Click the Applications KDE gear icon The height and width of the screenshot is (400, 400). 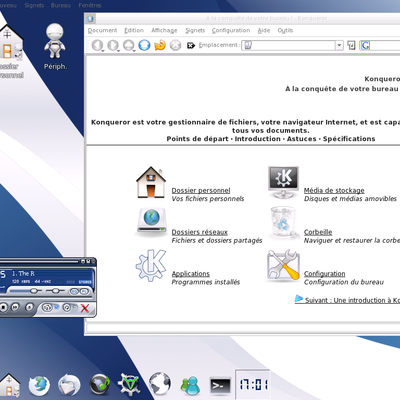(151, 266)
